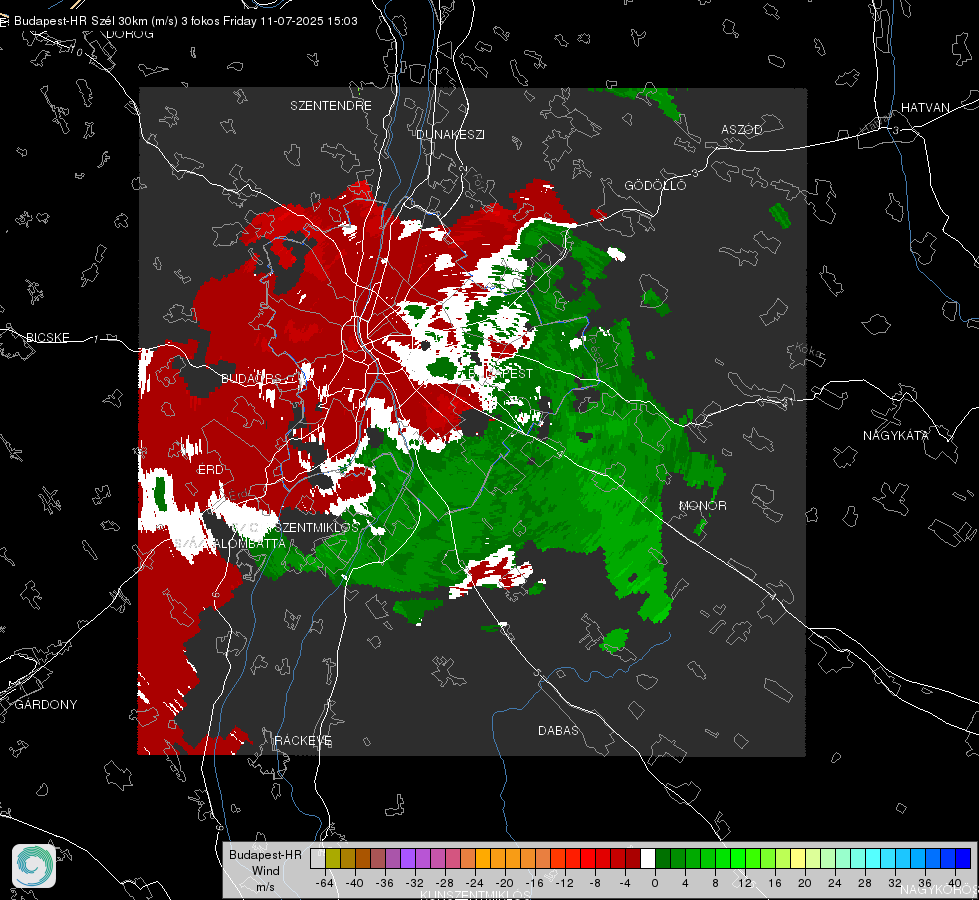The width and height of the screenshot is (979, 900).
Task: Click the 24 legend value
Action: (835, 883)
